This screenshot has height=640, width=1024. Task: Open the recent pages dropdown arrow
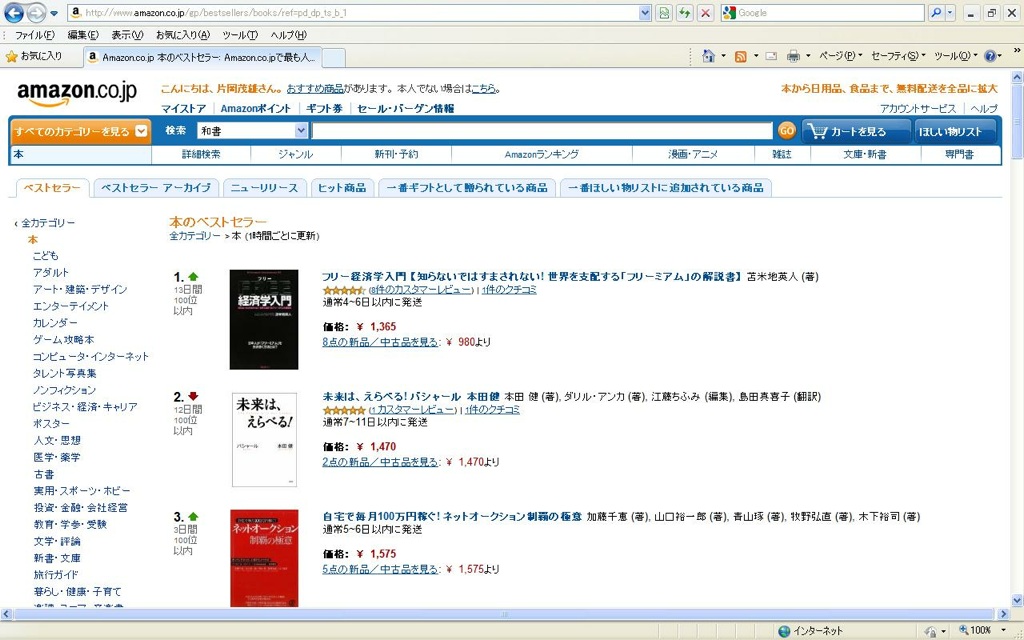click(x=54, y=13)
